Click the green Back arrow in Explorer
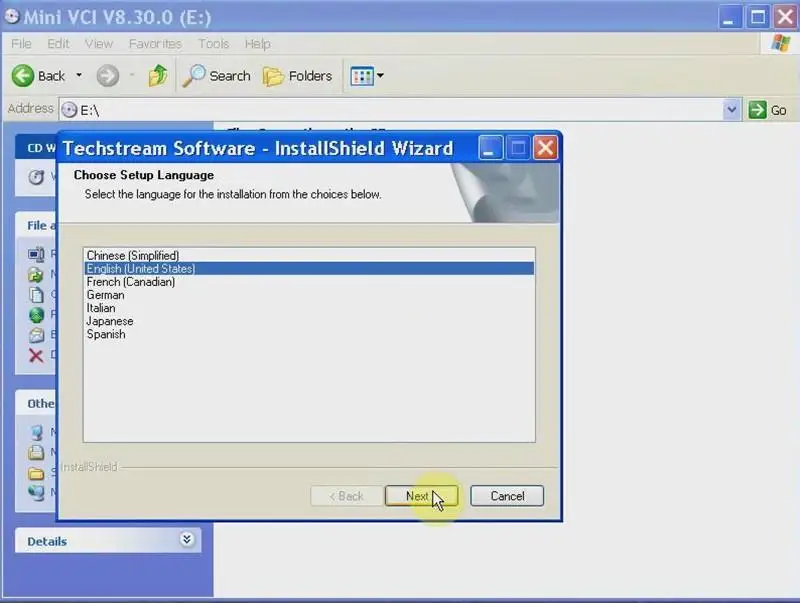800x603 pixels. click(23, 76)
